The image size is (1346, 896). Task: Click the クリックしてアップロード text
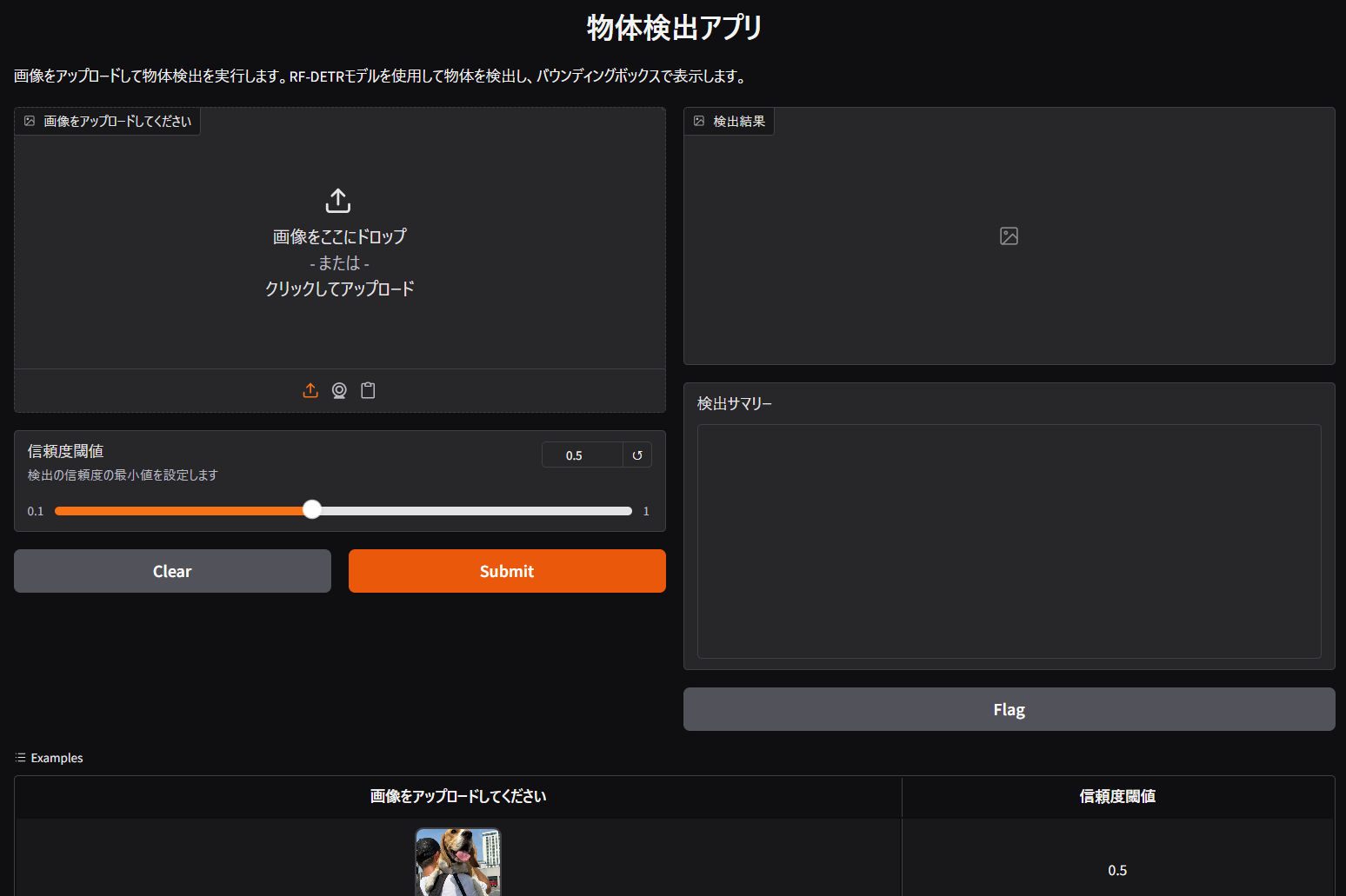339,289
